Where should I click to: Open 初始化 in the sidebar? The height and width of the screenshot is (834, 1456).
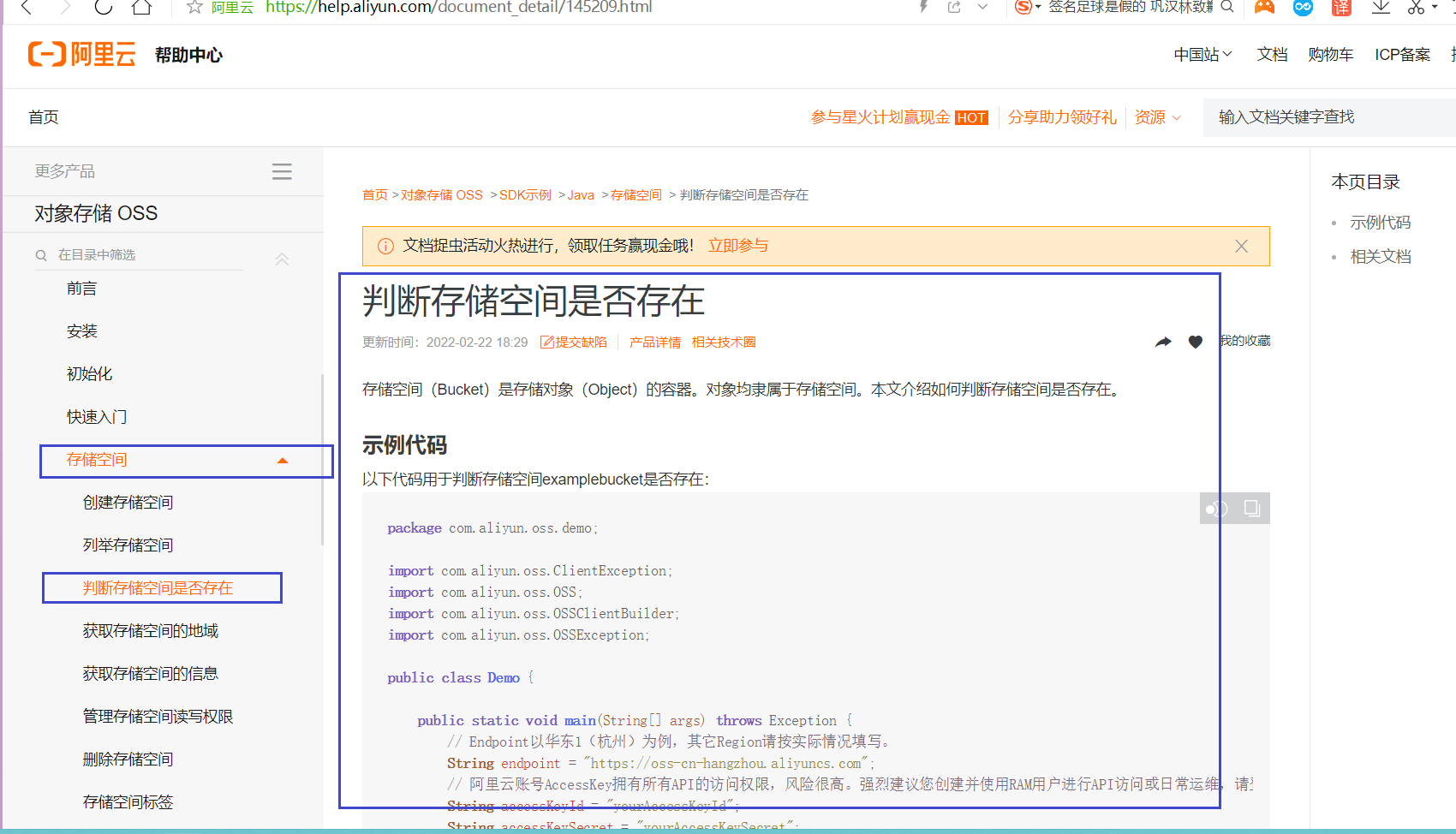pyautogui.click(x=90, y=374)
